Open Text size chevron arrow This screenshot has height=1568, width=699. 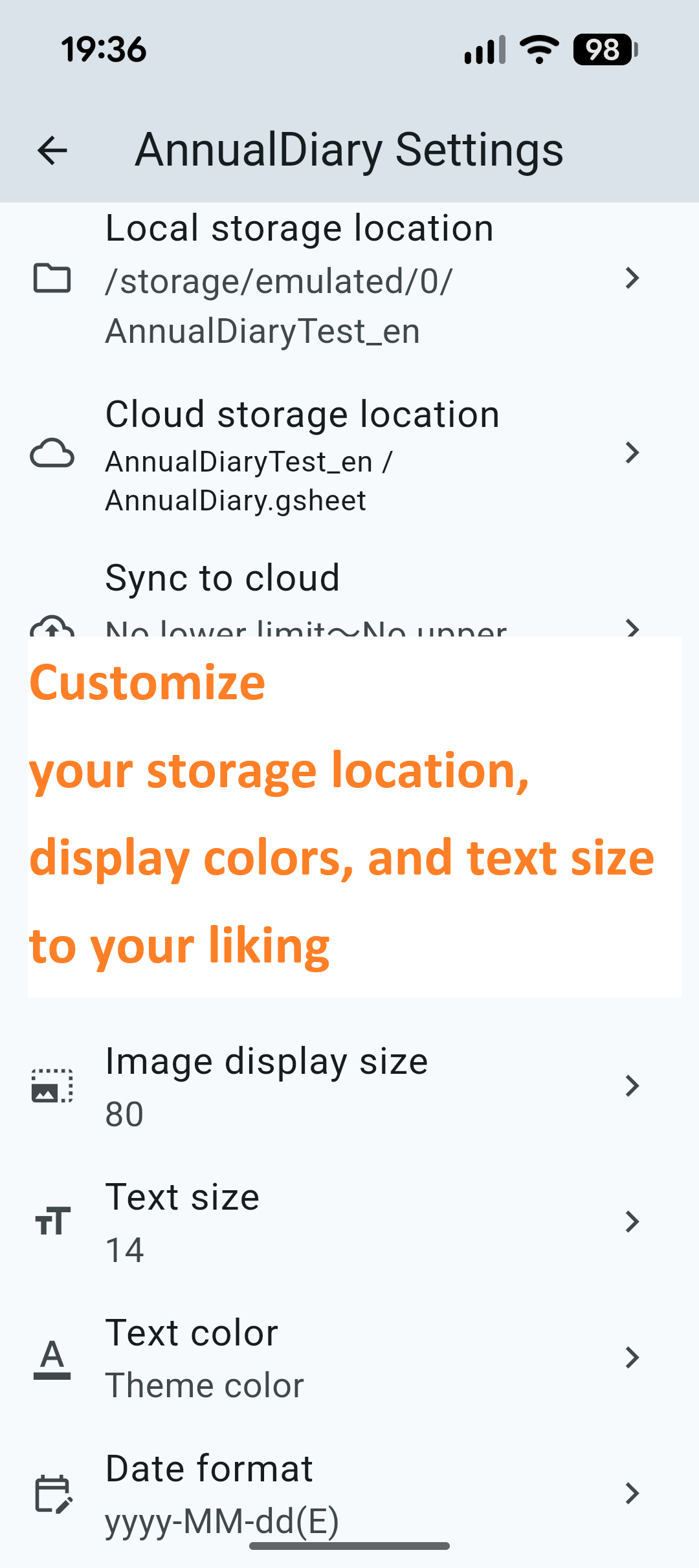632,1221
